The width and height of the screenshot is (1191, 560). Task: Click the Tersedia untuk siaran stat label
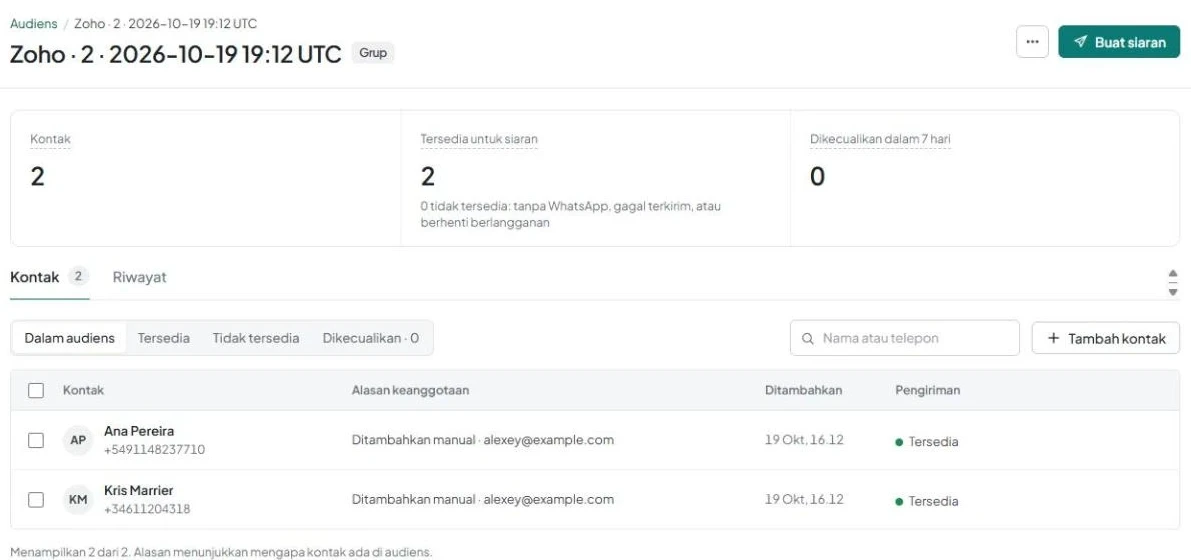tap(479, 139)
